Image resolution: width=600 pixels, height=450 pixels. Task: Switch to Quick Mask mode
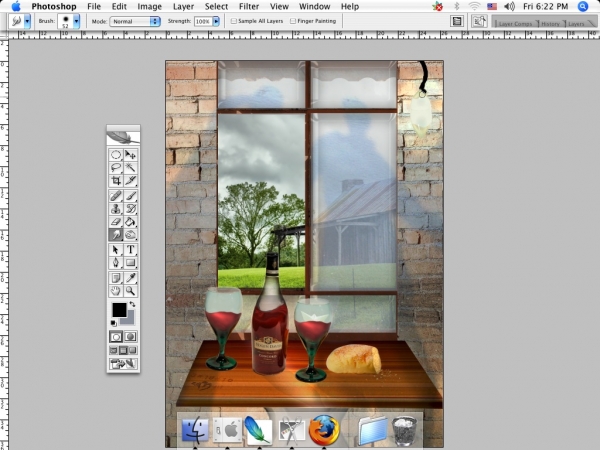[x=130, y=337]
